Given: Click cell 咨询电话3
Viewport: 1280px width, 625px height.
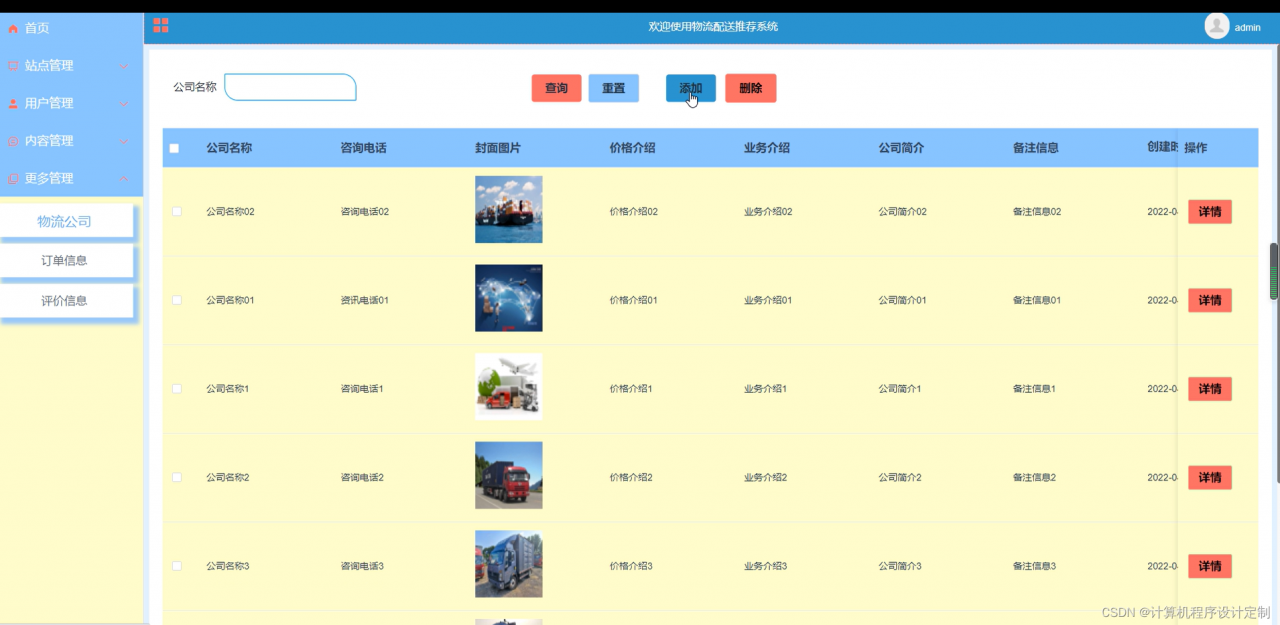Looking at the screenshot, I should coord(362,566).
